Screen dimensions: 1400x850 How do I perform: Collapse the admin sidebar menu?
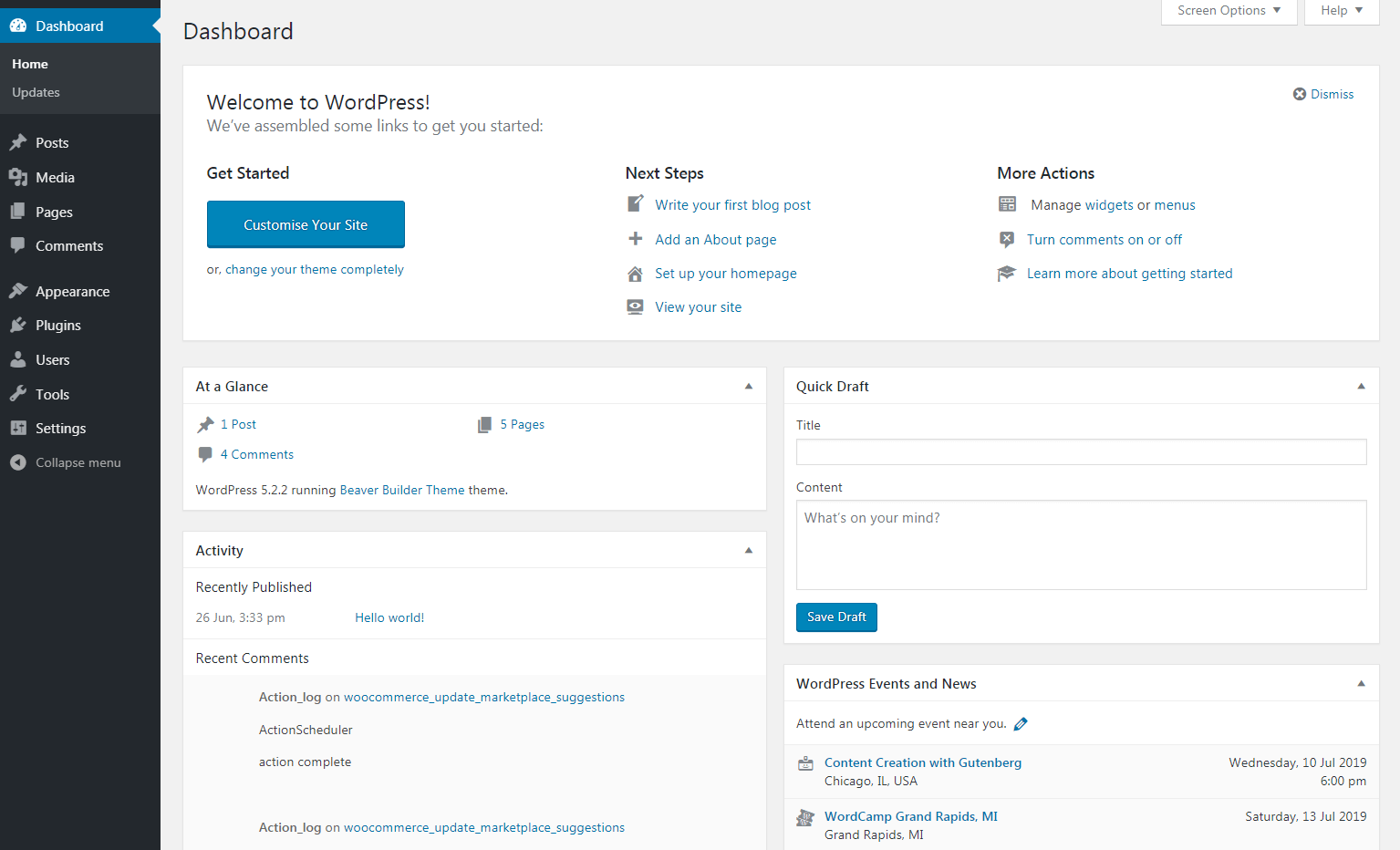coord(66,463)
